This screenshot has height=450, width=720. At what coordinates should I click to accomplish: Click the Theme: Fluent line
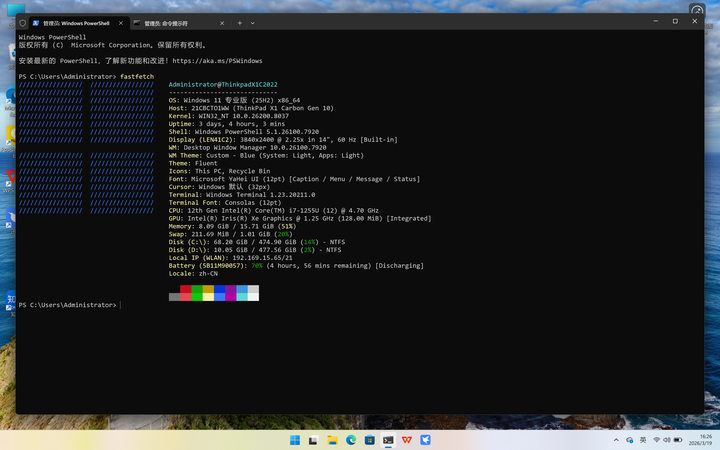(193, 163)
